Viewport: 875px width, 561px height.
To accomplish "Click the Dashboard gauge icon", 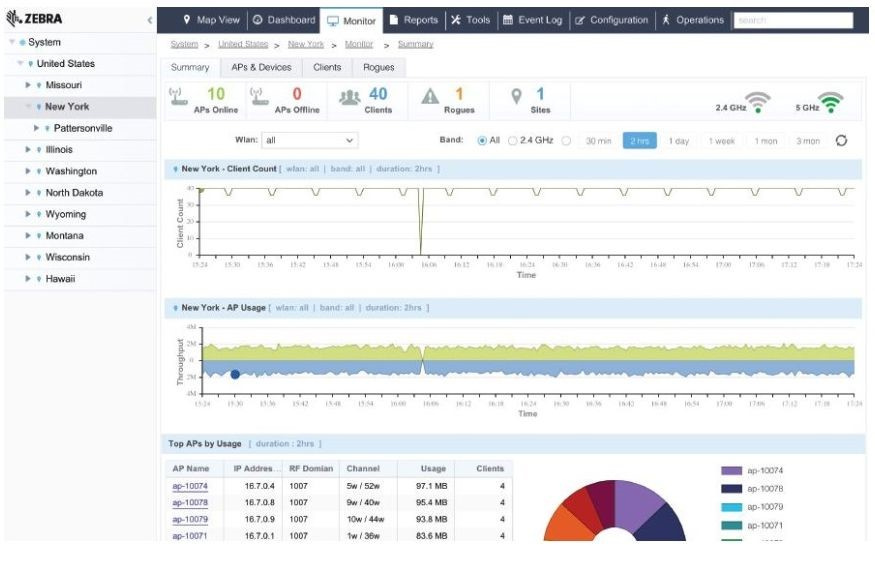I will (257, 20).
